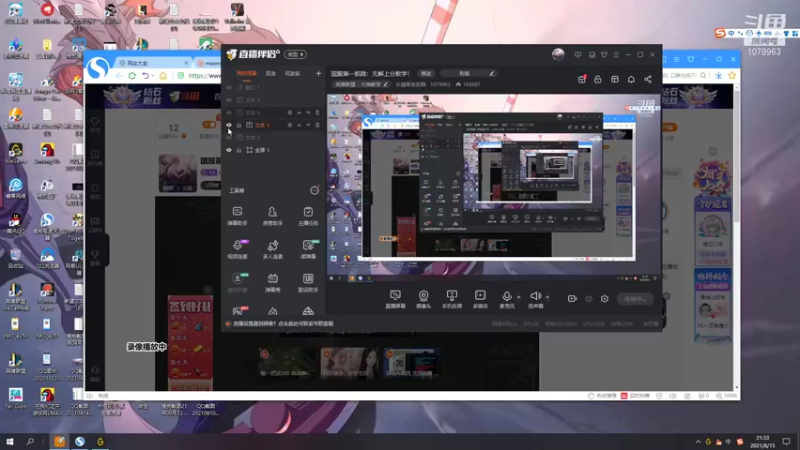
Task: Add a 摄像头 camera source
Action: (x=423, y=299)
